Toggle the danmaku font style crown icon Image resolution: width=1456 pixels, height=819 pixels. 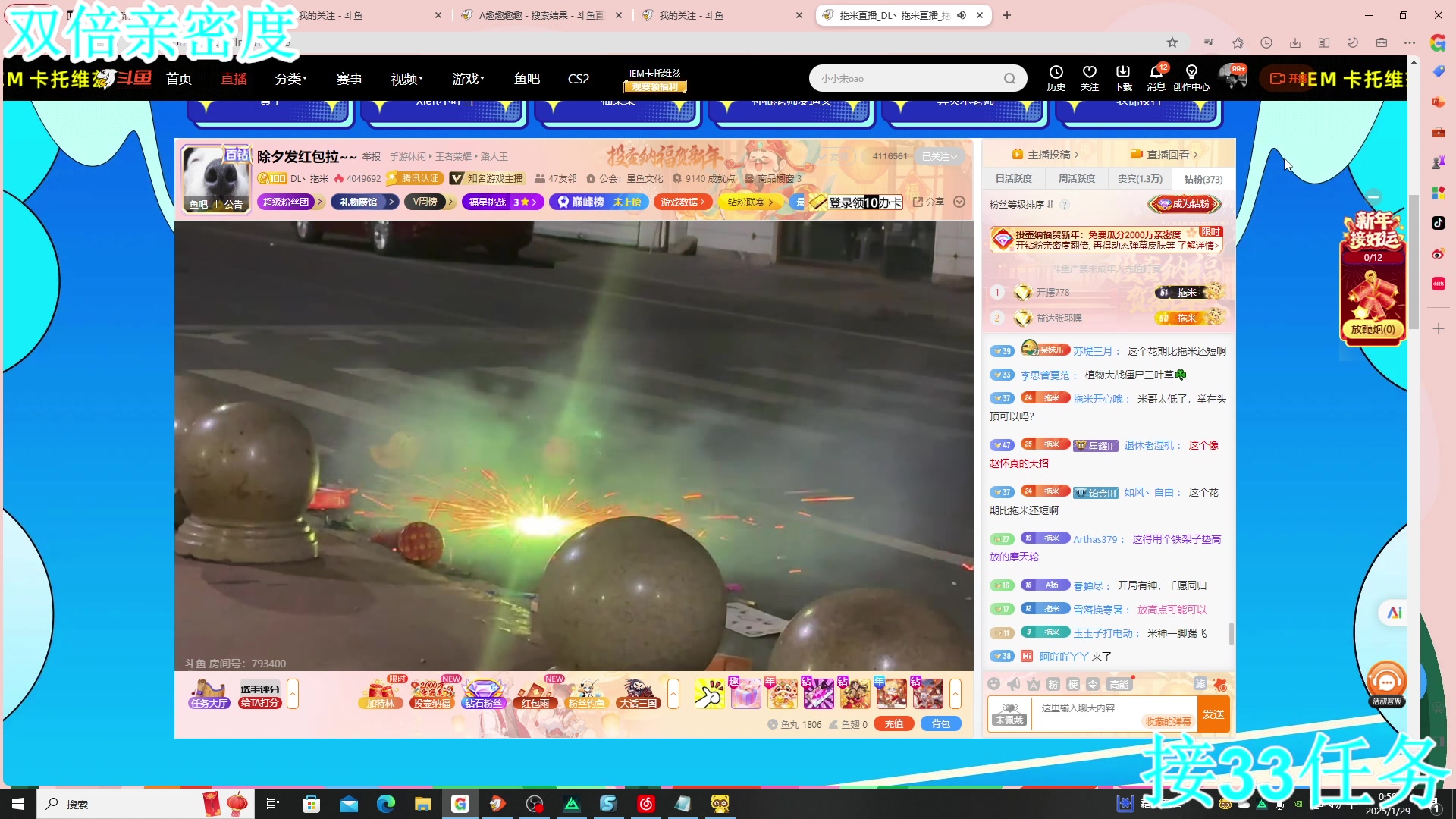coord(1033,684)
